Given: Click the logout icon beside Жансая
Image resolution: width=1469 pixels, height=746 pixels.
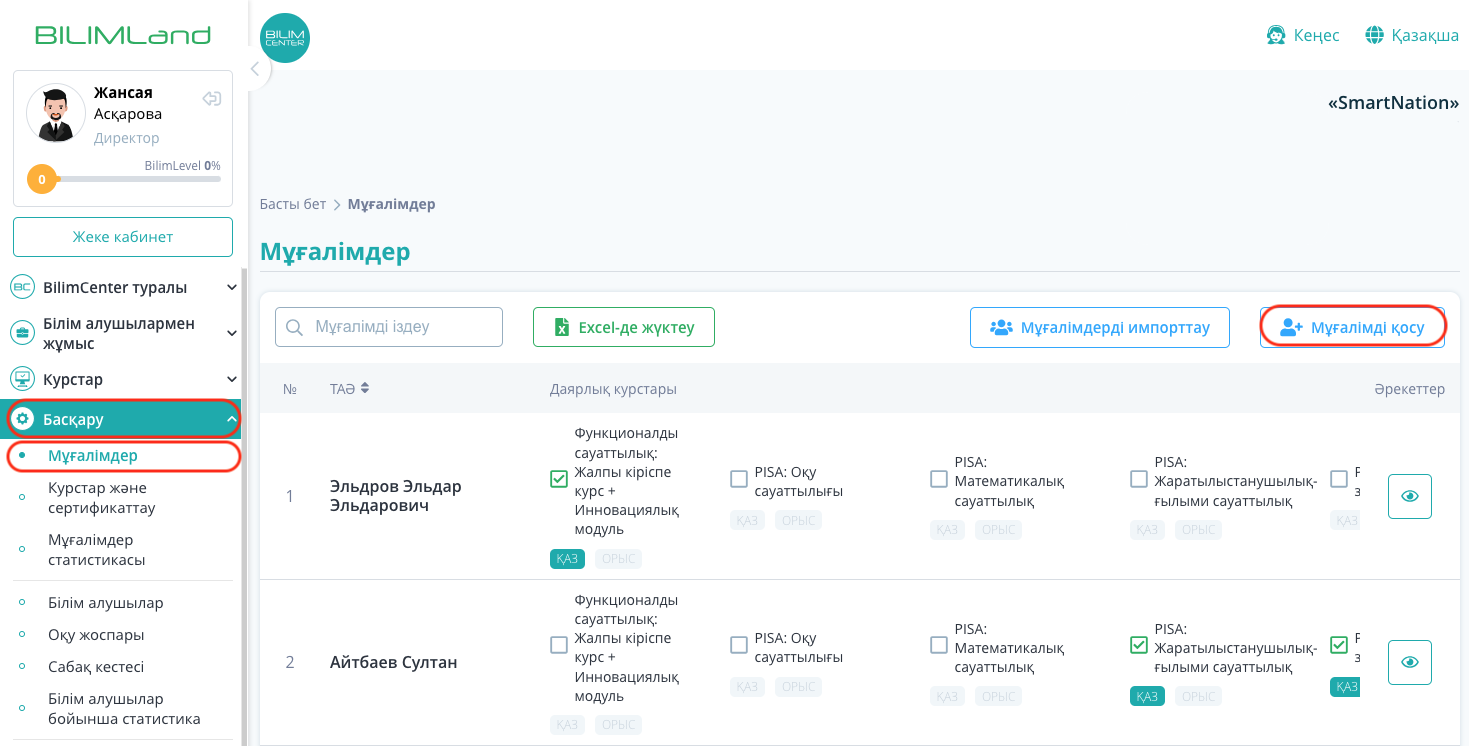Looking at the screenshot, I should click(211, 98).
